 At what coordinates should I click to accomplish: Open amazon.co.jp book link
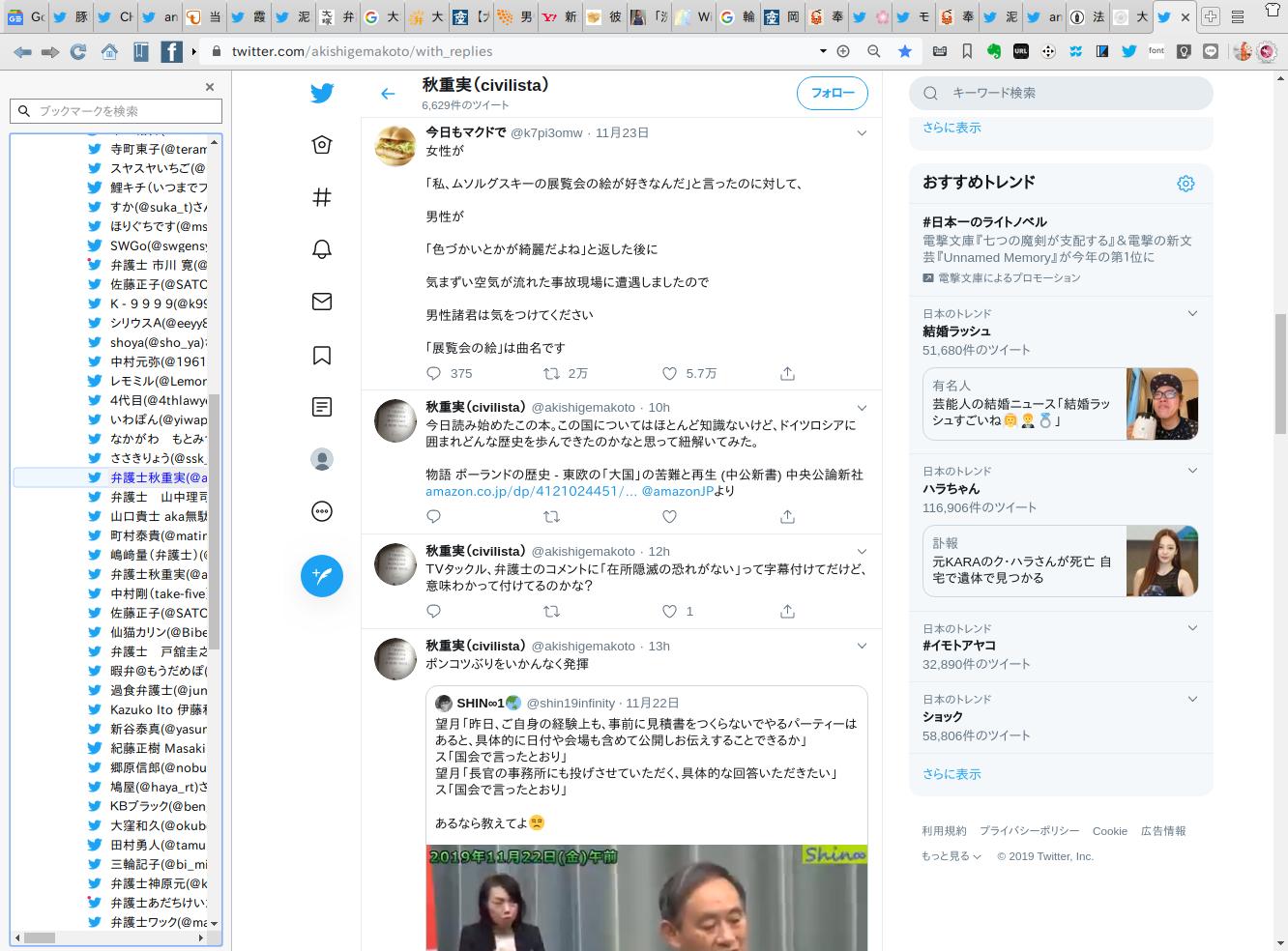point(531,491)
